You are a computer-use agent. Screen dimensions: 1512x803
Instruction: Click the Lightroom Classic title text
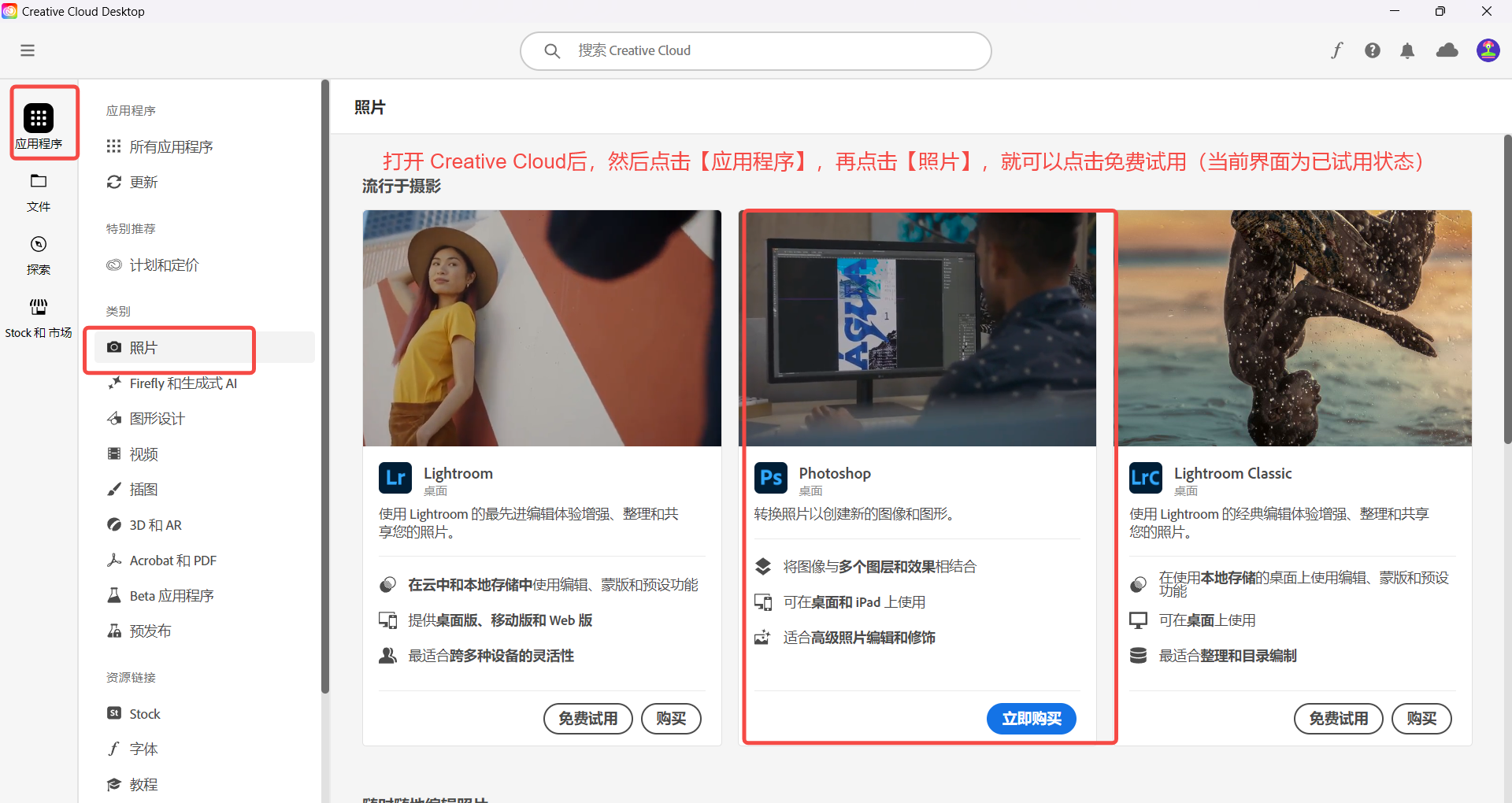(1233, 473)
